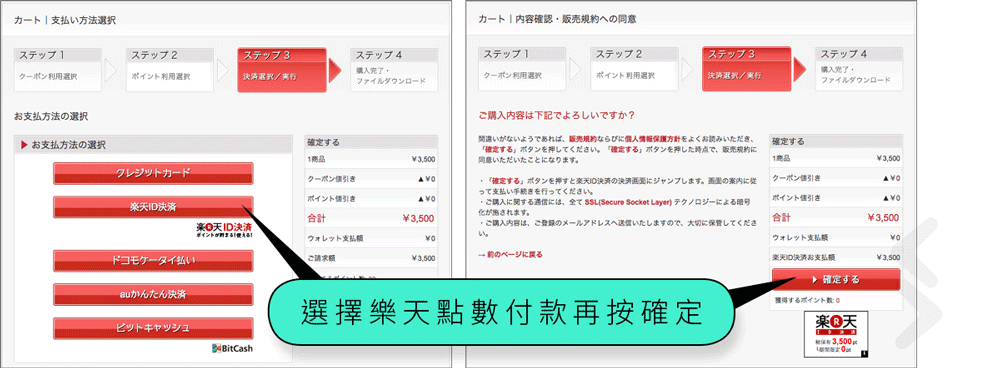1000x368 pixels.
Task: Click ステップ 2 on 支払い方法選択 page
Action: tap(170, 70)
